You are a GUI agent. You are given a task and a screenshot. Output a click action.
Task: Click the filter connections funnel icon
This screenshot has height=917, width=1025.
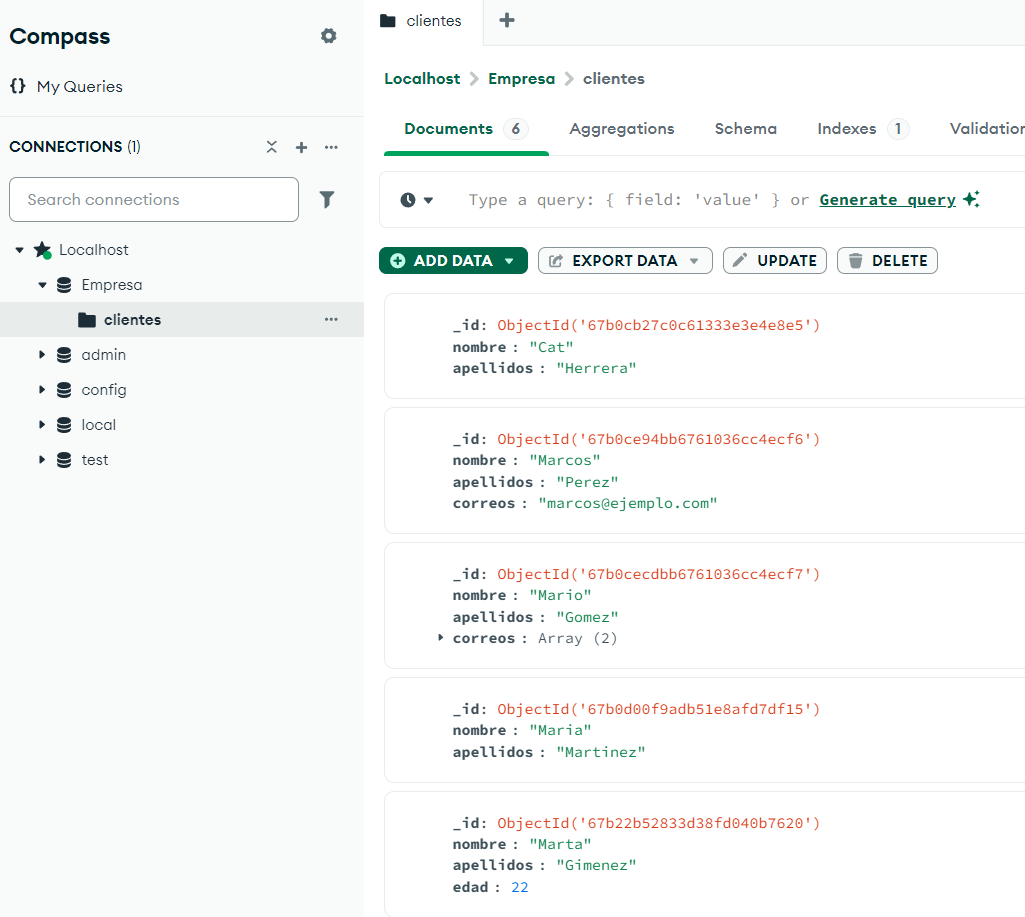coord(326,200)
